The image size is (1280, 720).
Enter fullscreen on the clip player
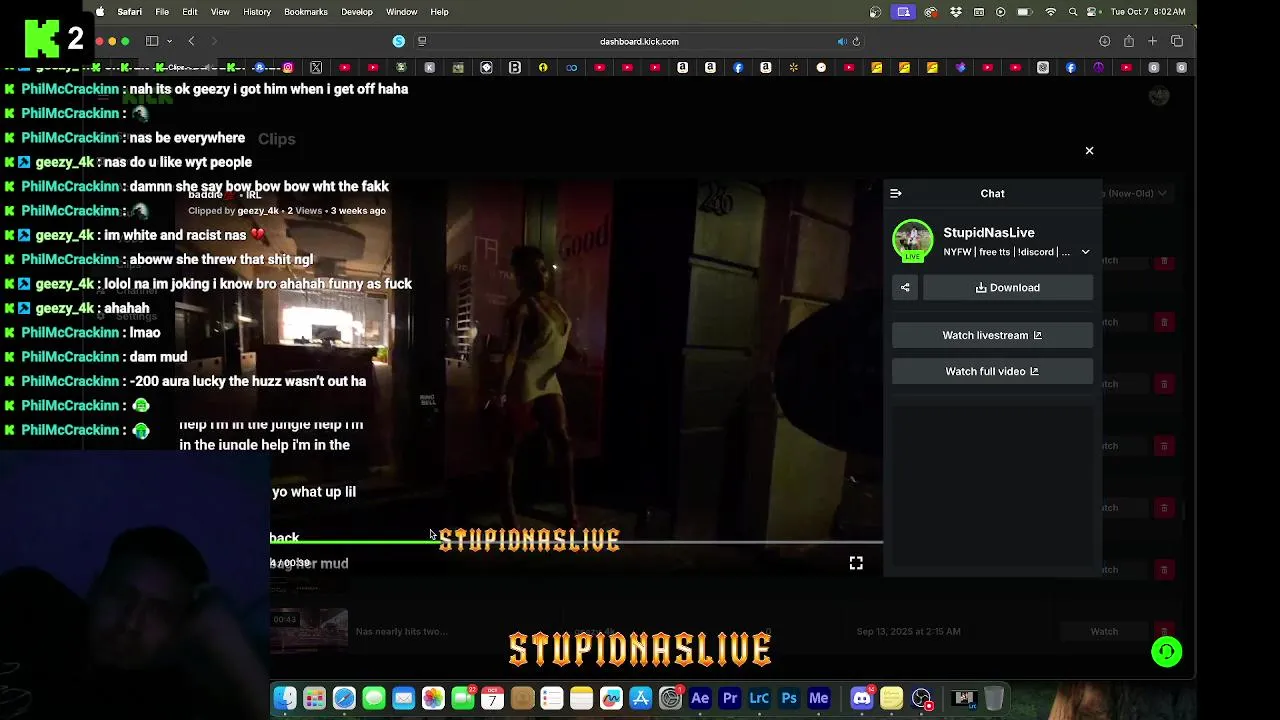[x=856, y=564]
